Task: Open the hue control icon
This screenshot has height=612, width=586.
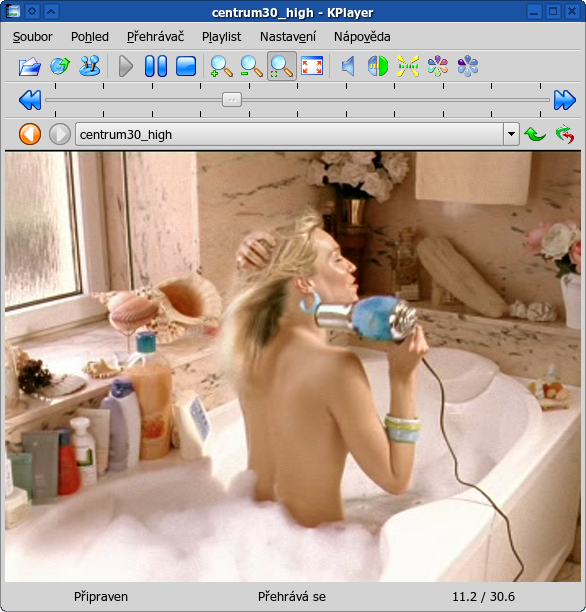Action: click(438, 66)
